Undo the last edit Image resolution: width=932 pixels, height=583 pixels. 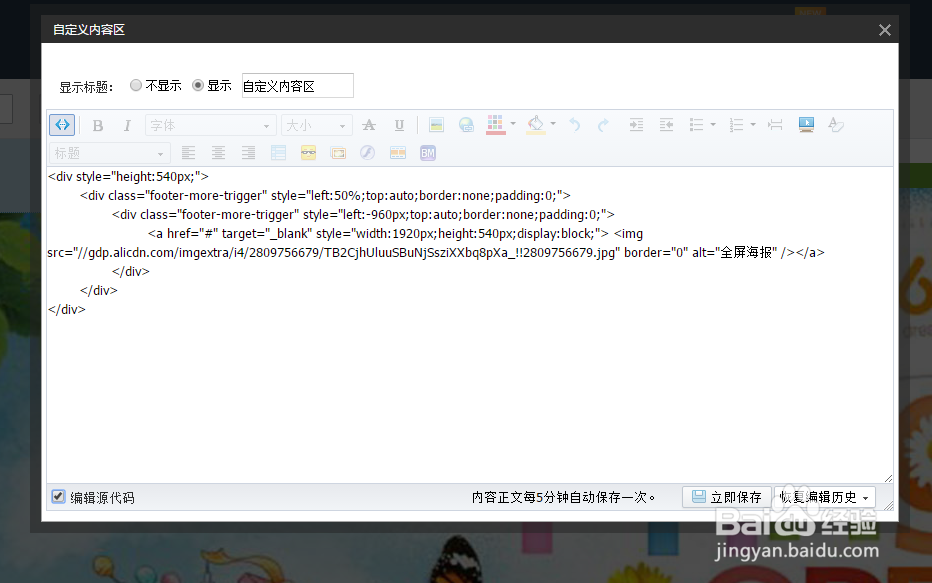click(574, 125)
